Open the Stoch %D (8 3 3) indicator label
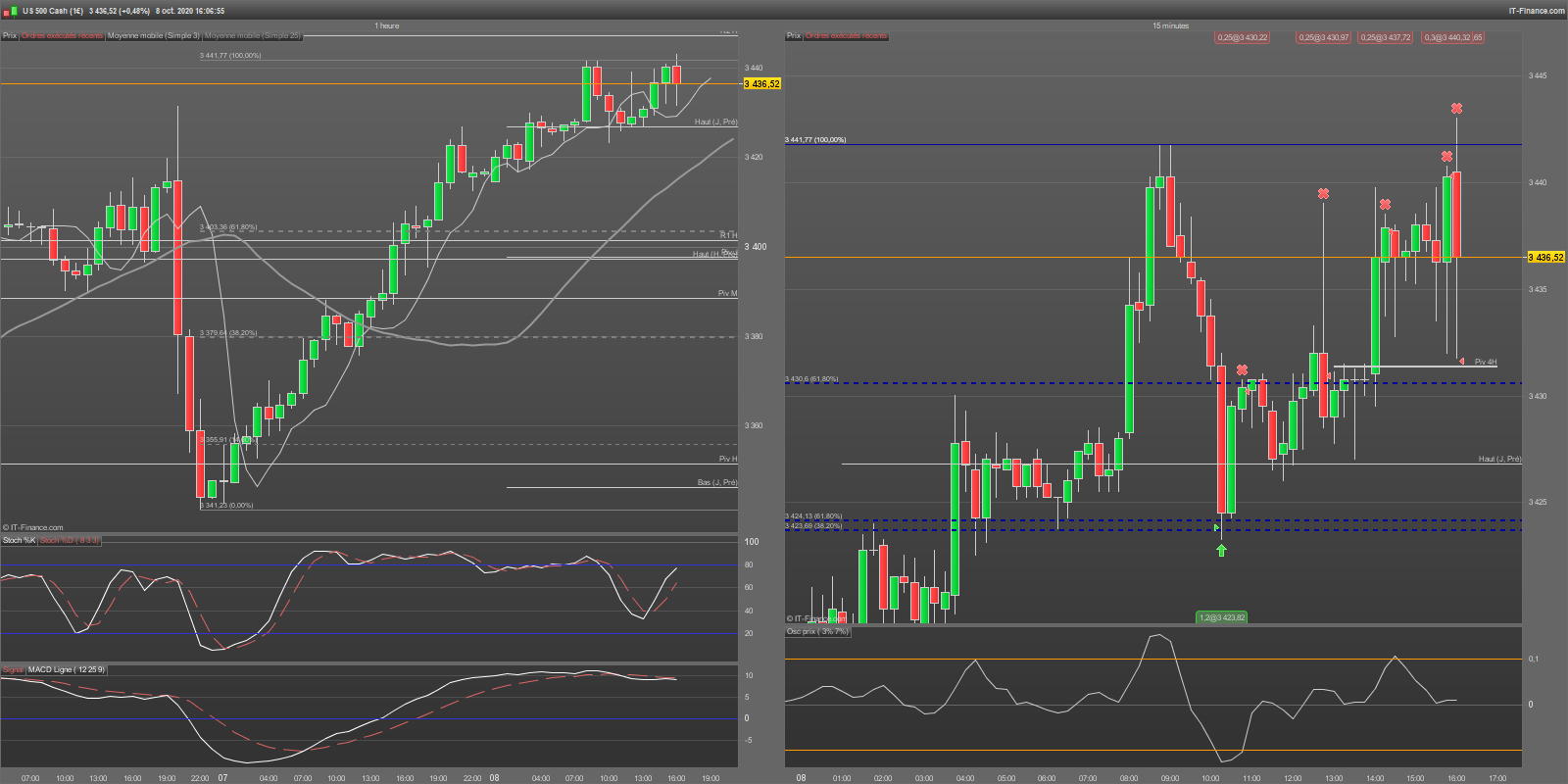 click(x=69, y=540)
